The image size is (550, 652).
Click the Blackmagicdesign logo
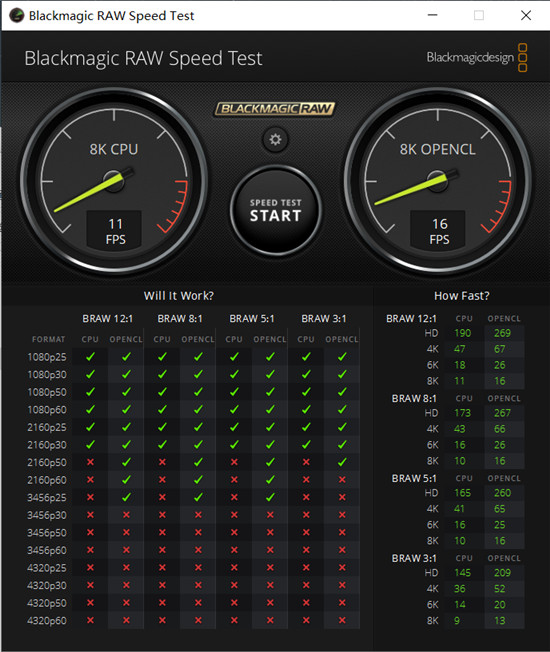[x=477, y=57]
